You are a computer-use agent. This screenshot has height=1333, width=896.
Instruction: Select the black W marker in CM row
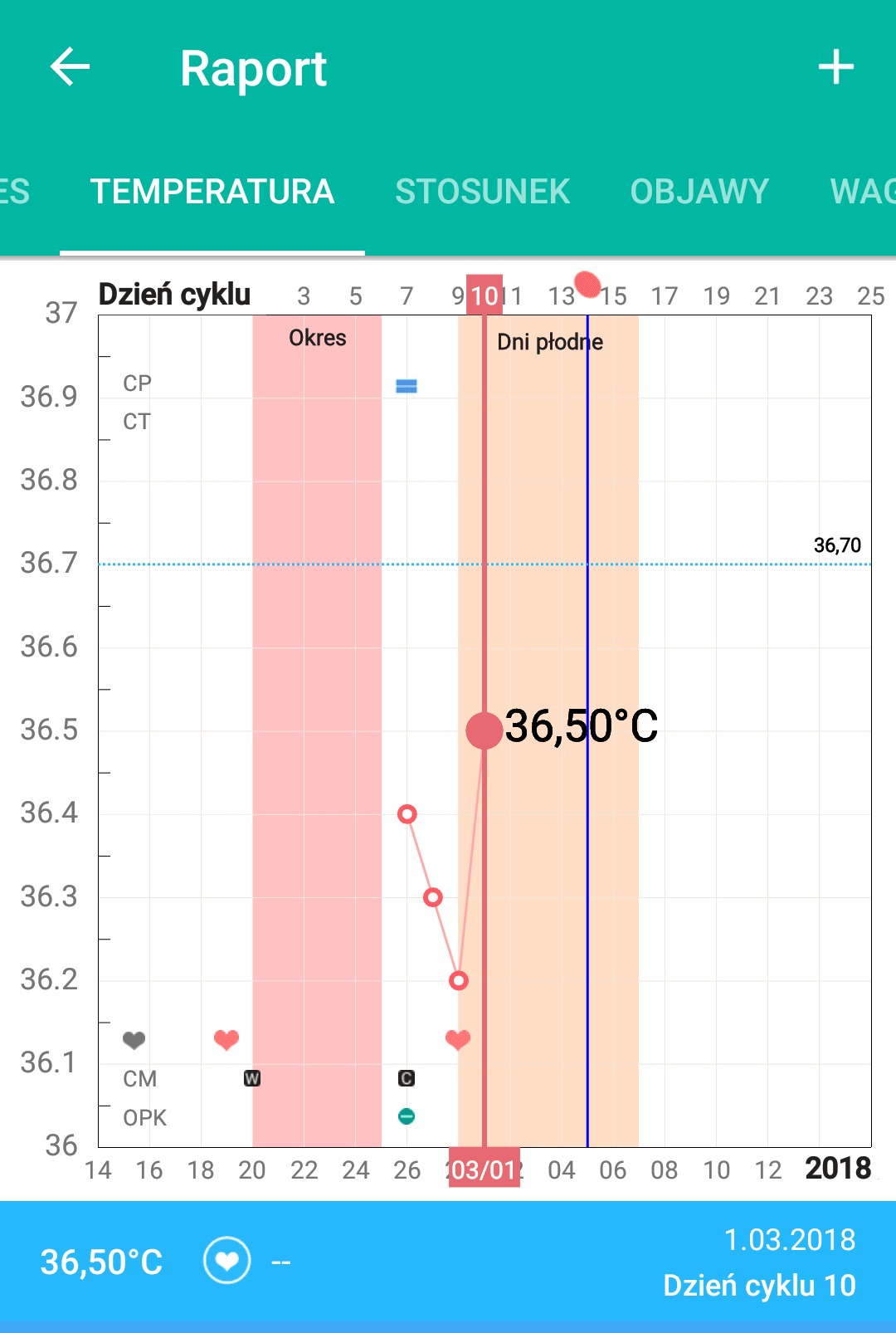click(252, 1078)
